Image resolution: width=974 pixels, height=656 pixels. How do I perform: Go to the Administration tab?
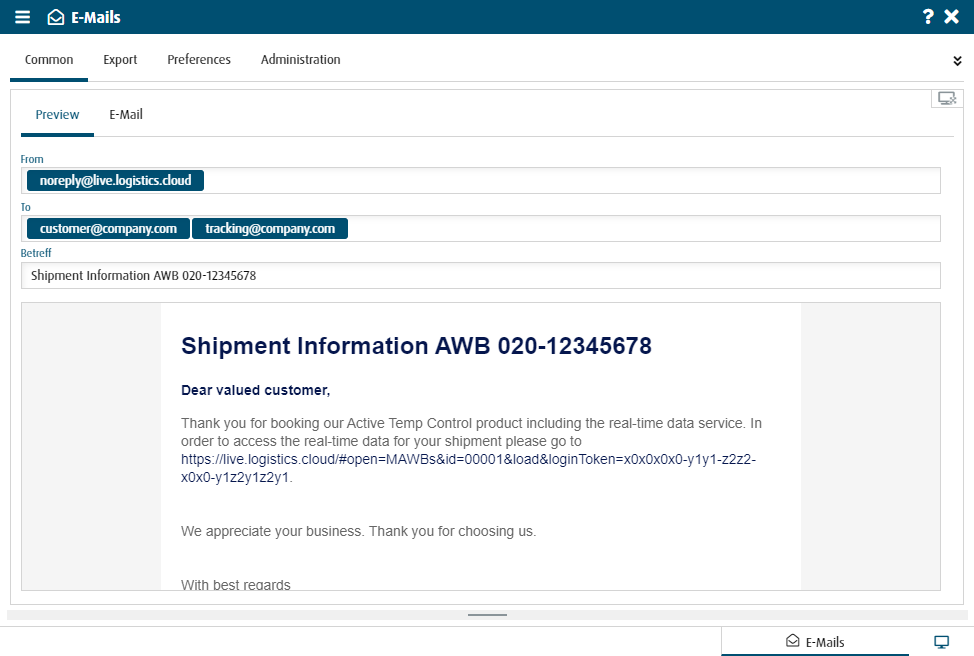click(301, 60)
